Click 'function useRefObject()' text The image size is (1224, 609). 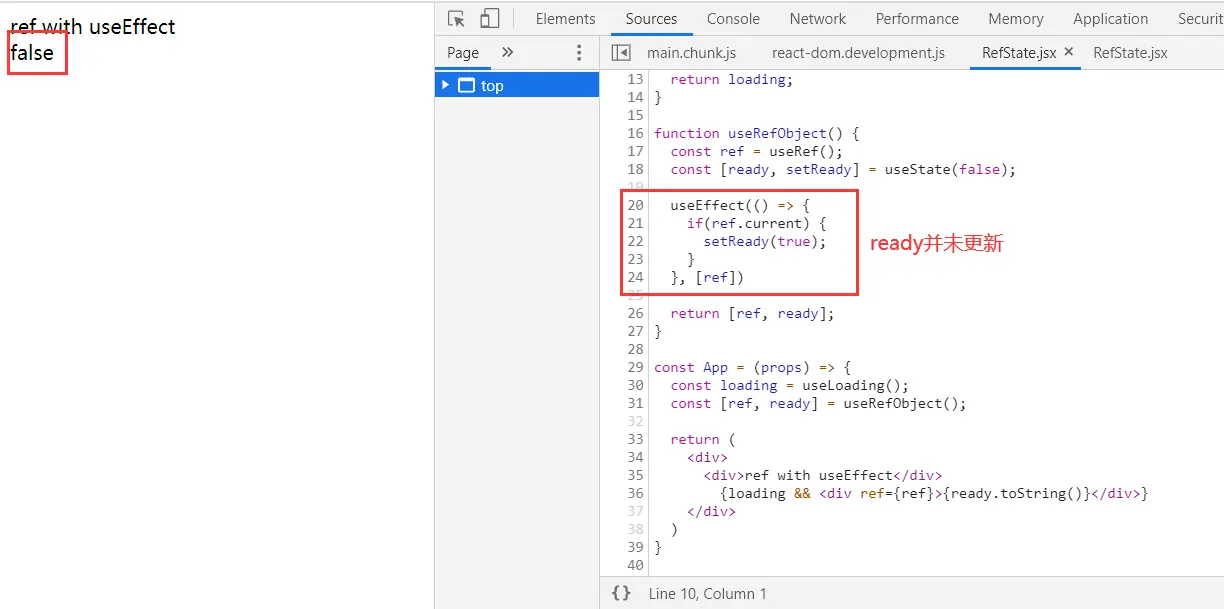[749, 134]
